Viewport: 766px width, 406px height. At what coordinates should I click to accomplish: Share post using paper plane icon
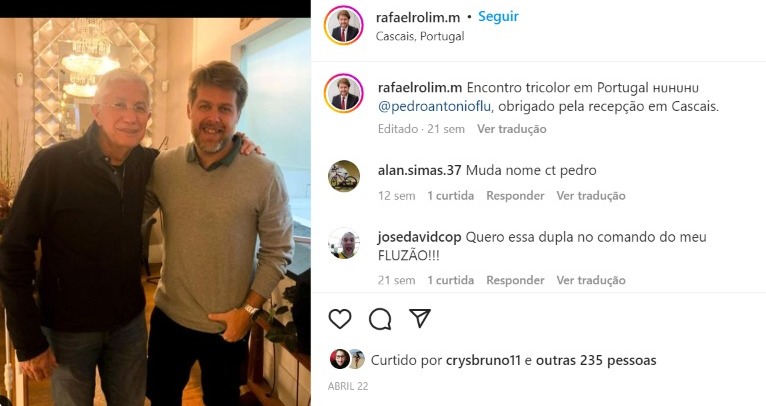(420, 319)
